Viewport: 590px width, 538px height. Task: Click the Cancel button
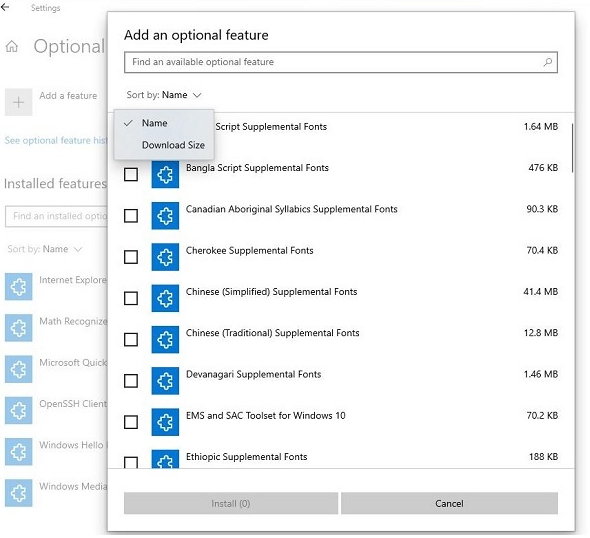(449, 503)
